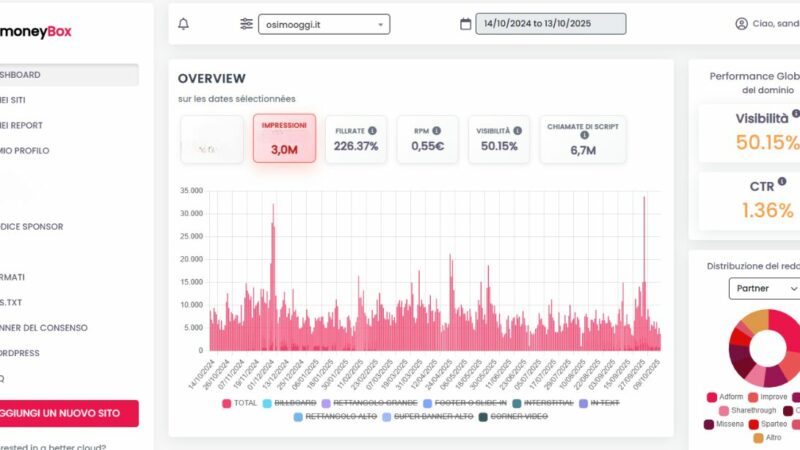
Task: Click the calendar icon by date range
Action: [x=465, y=24]
